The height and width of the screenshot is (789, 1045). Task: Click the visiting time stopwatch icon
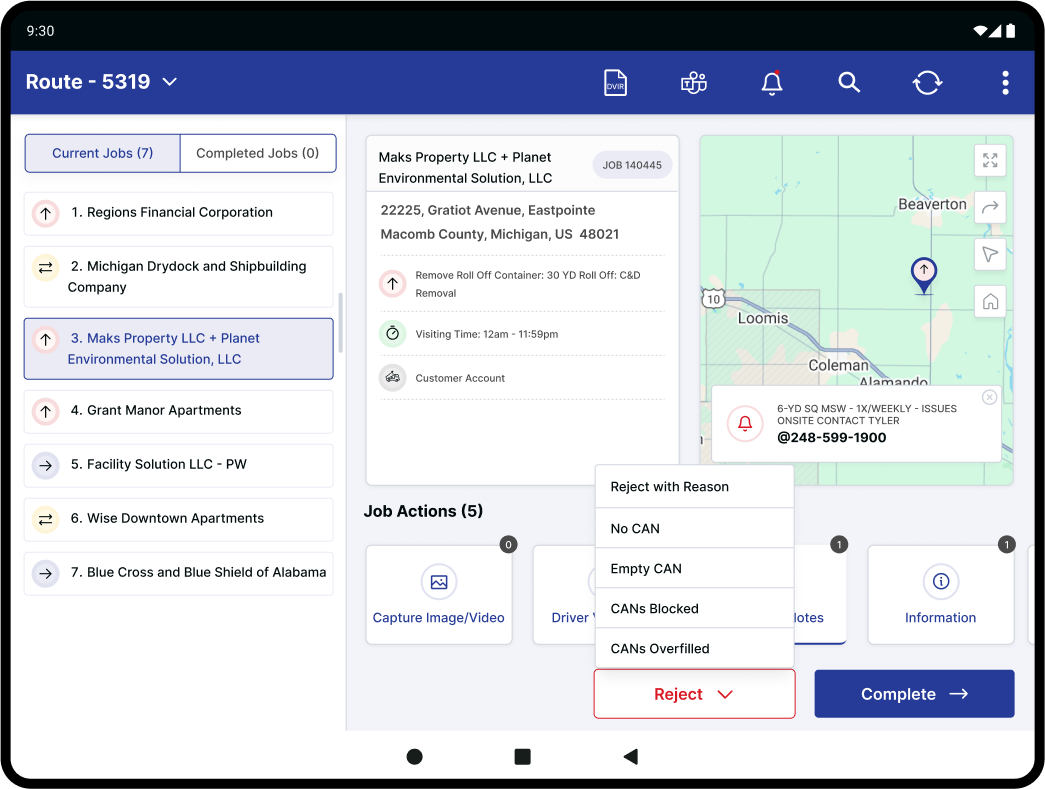(x=393, y=333)
